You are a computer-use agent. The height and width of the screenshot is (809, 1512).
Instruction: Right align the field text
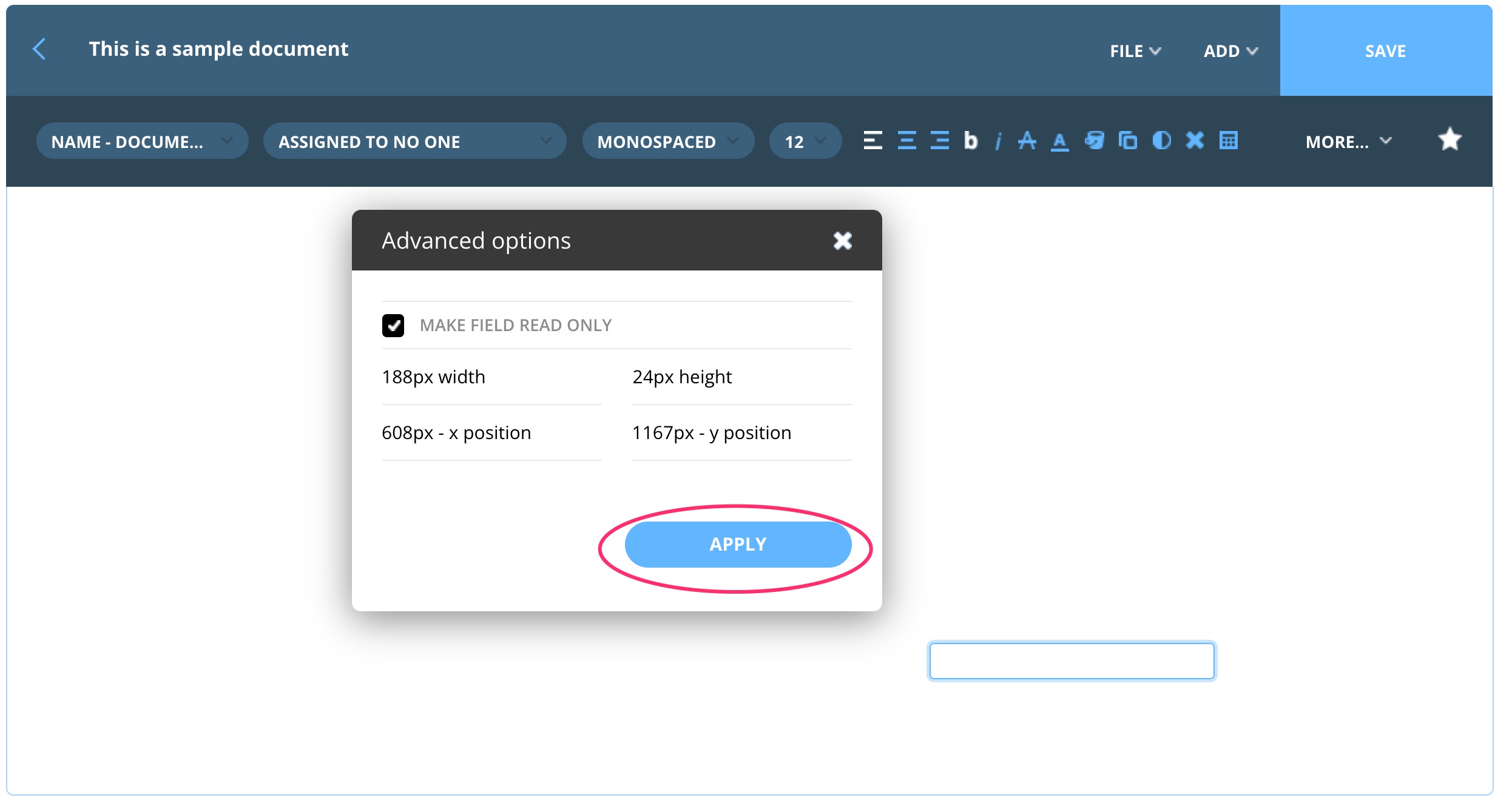pos(939,141)
